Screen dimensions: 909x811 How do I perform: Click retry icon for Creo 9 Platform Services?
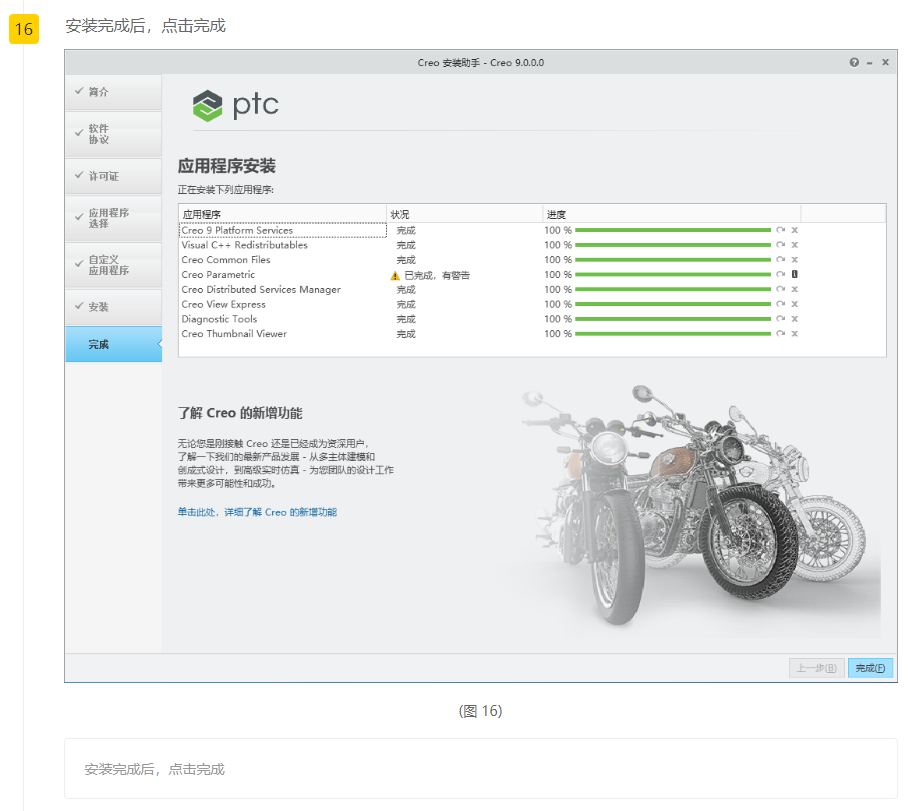point(780,230)
